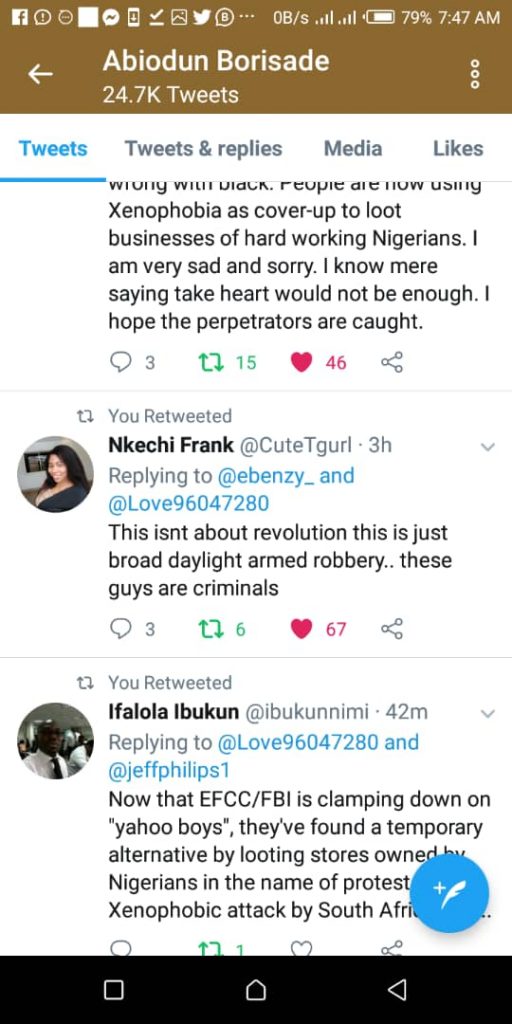Open Ifalola Ibukun's profile avatar
The width and height of the screenshot is (512, 1024).
[x=55, y=741]
